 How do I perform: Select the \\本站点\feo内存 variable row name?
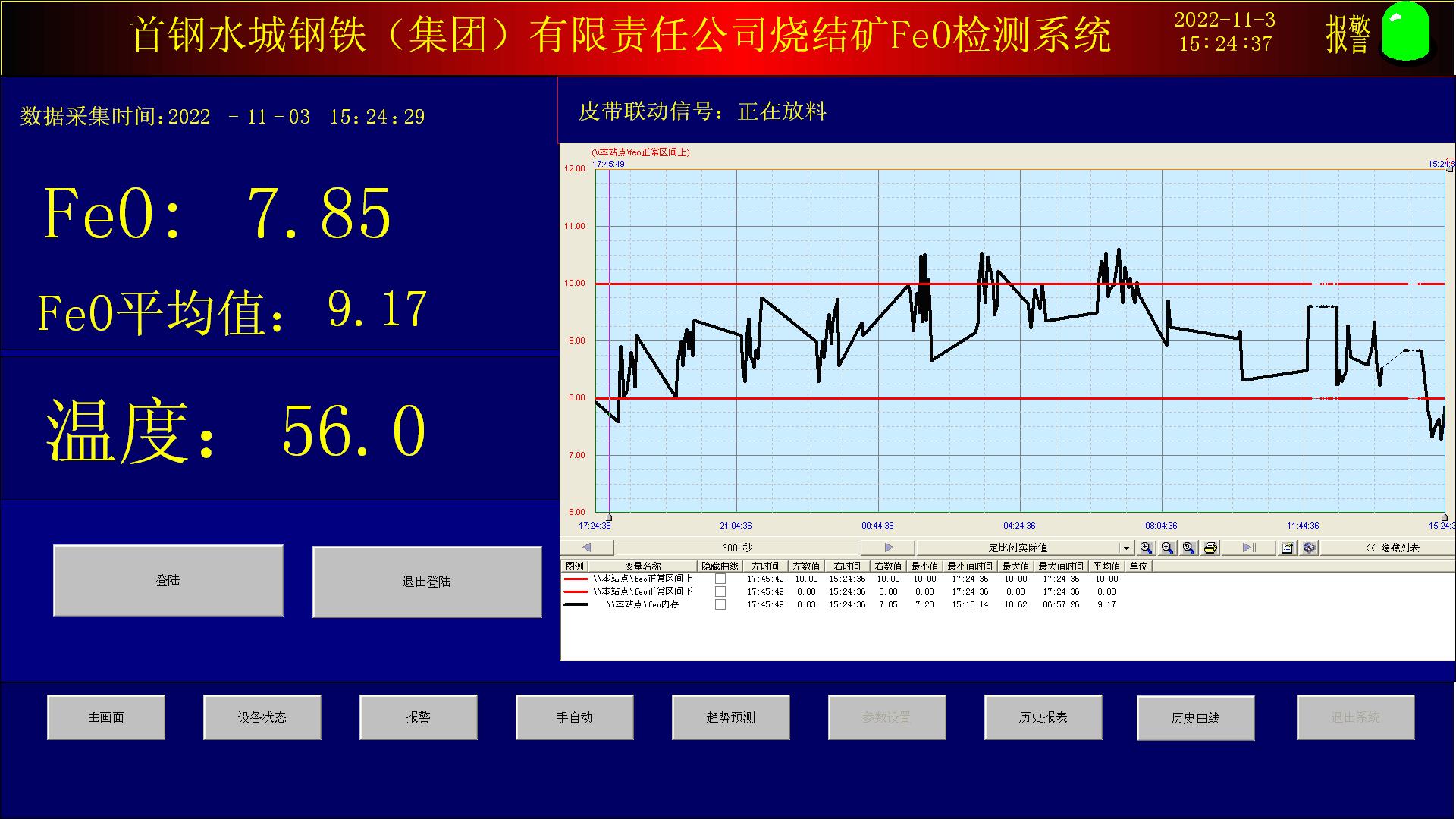(643, 604)
